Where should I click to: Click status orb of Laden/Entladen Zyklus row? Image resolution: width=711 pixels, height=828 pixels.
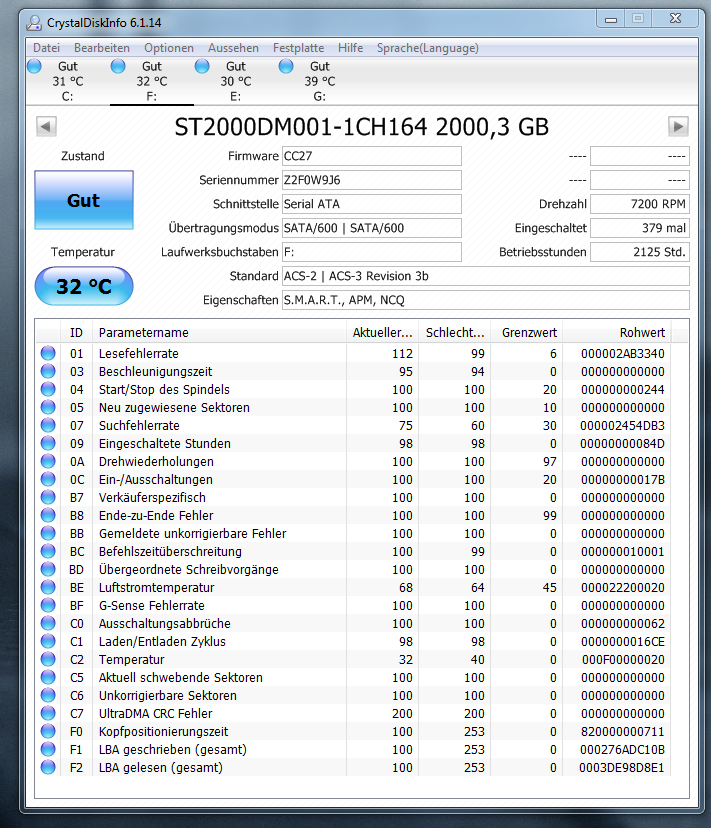(x=48, y=641)
